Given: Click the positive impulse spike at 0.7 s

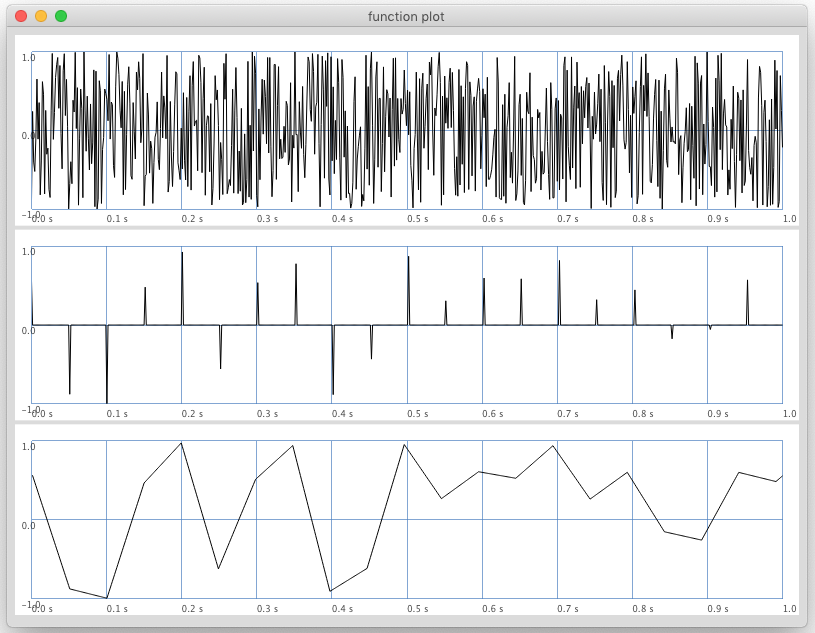Looking at the screenshot, I should click(x=559, y=293).
